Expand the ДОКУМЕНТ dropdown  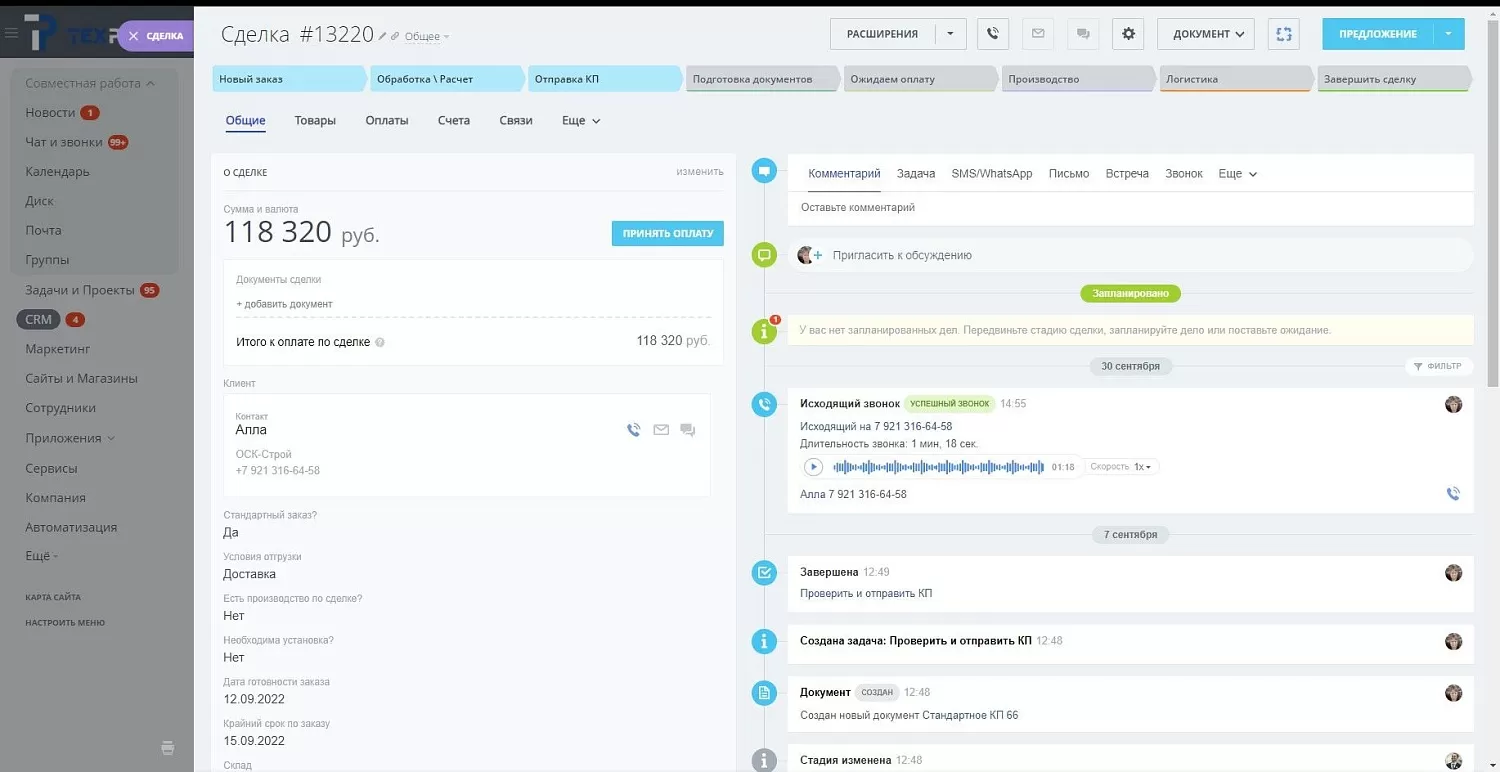[1205, 33]
